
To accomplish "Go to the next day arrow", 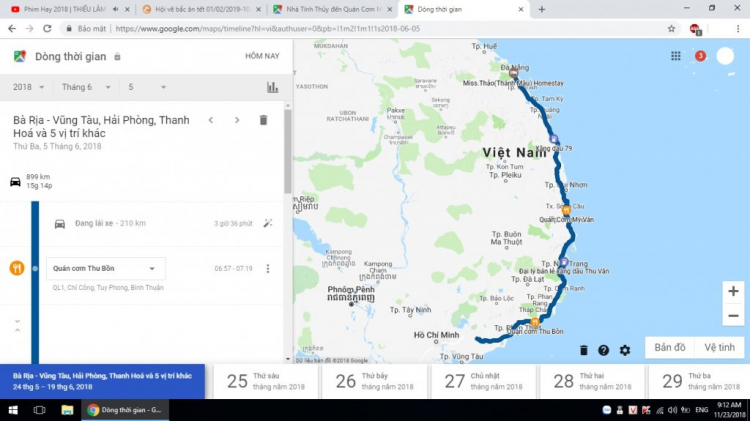I will [237, 120].
